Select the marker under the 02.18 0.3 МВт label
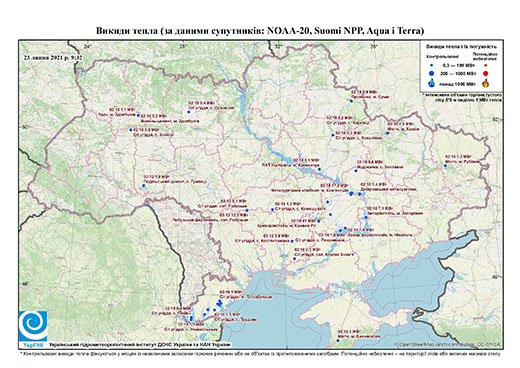This screenshot has height=368, width=520. (294, 259)
